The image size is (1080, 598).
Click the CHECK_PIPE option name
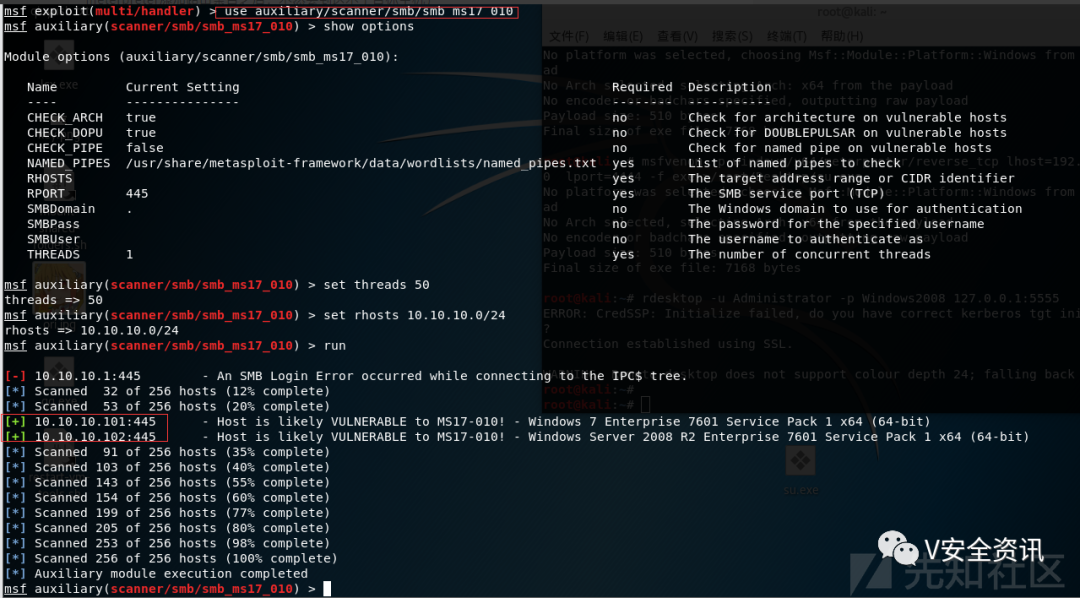click(65, 148)
